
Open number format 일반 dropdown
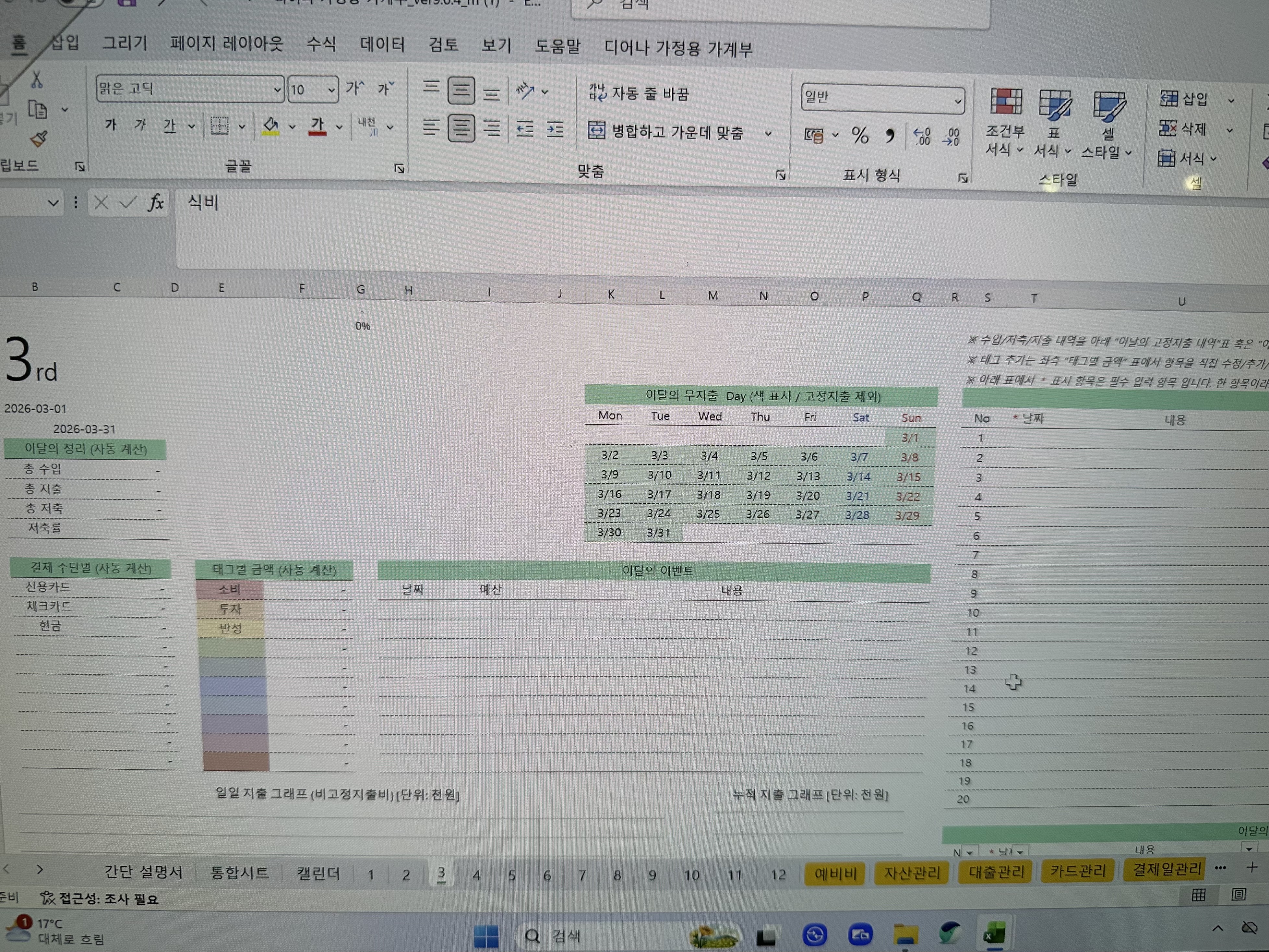(957, 102)
